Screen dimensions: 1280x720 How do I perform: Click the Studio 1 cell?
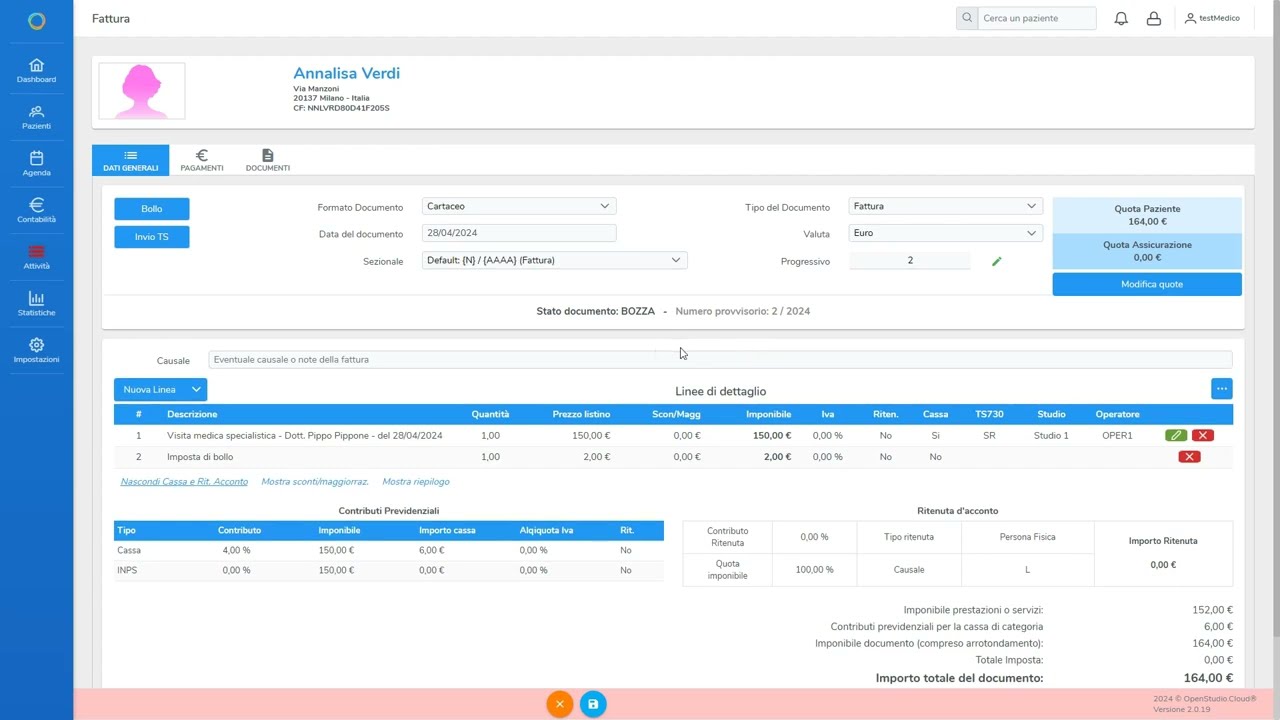1051,436
